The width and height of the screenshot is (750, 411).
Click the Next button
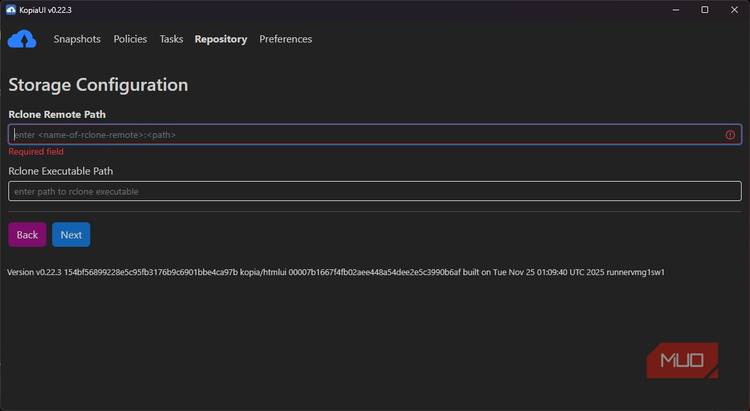[x=71, y=234]
